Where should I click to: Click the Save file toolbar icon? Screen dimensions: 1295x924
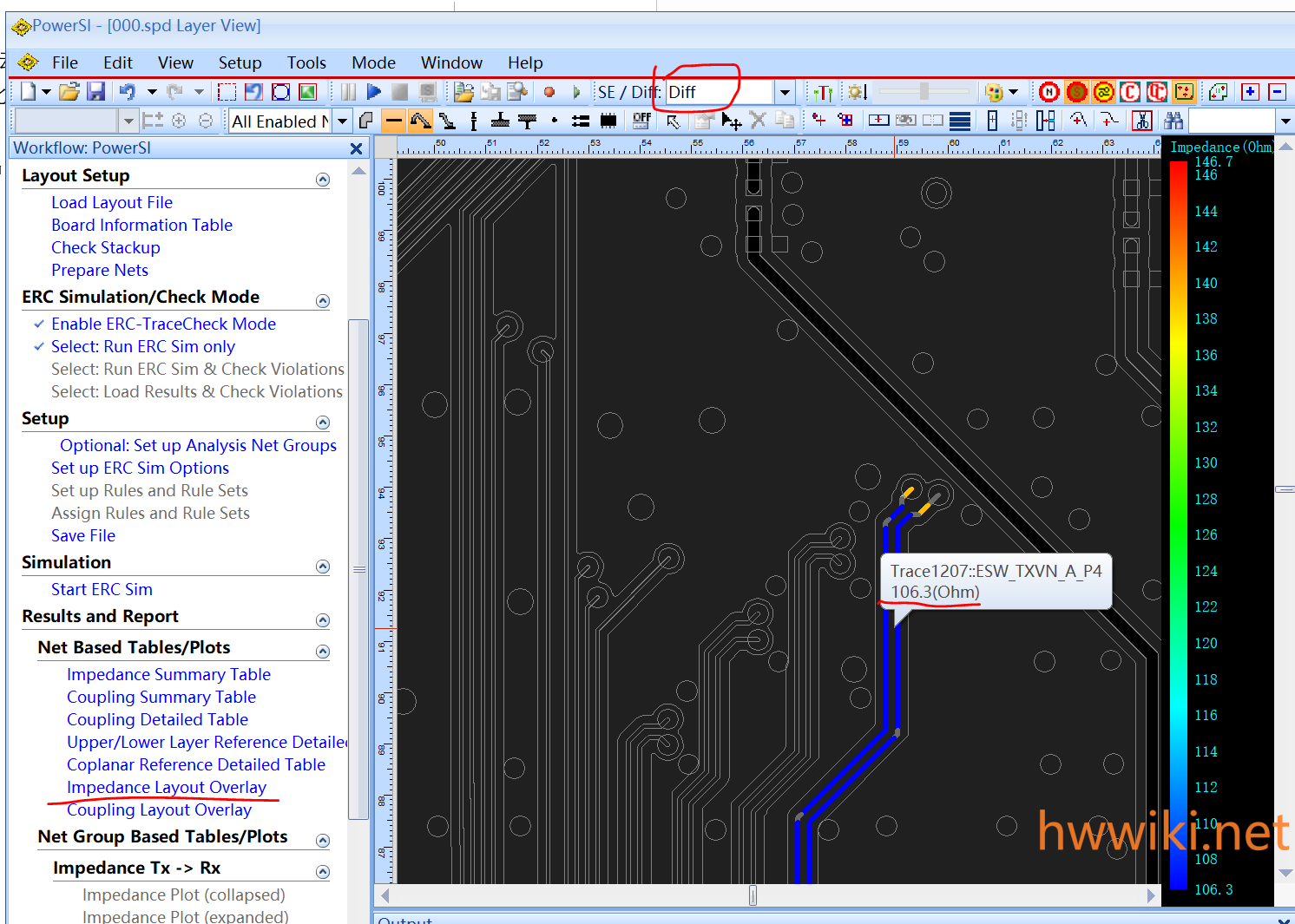96,92
